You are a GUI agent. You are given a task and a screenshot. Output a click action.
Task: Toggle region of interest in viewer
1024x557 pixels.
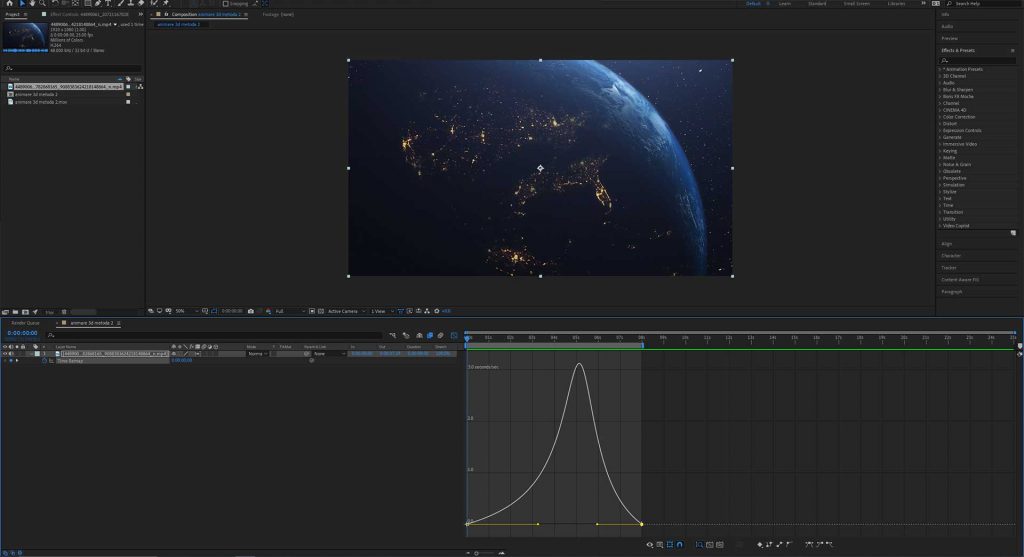tap(312, 311)
